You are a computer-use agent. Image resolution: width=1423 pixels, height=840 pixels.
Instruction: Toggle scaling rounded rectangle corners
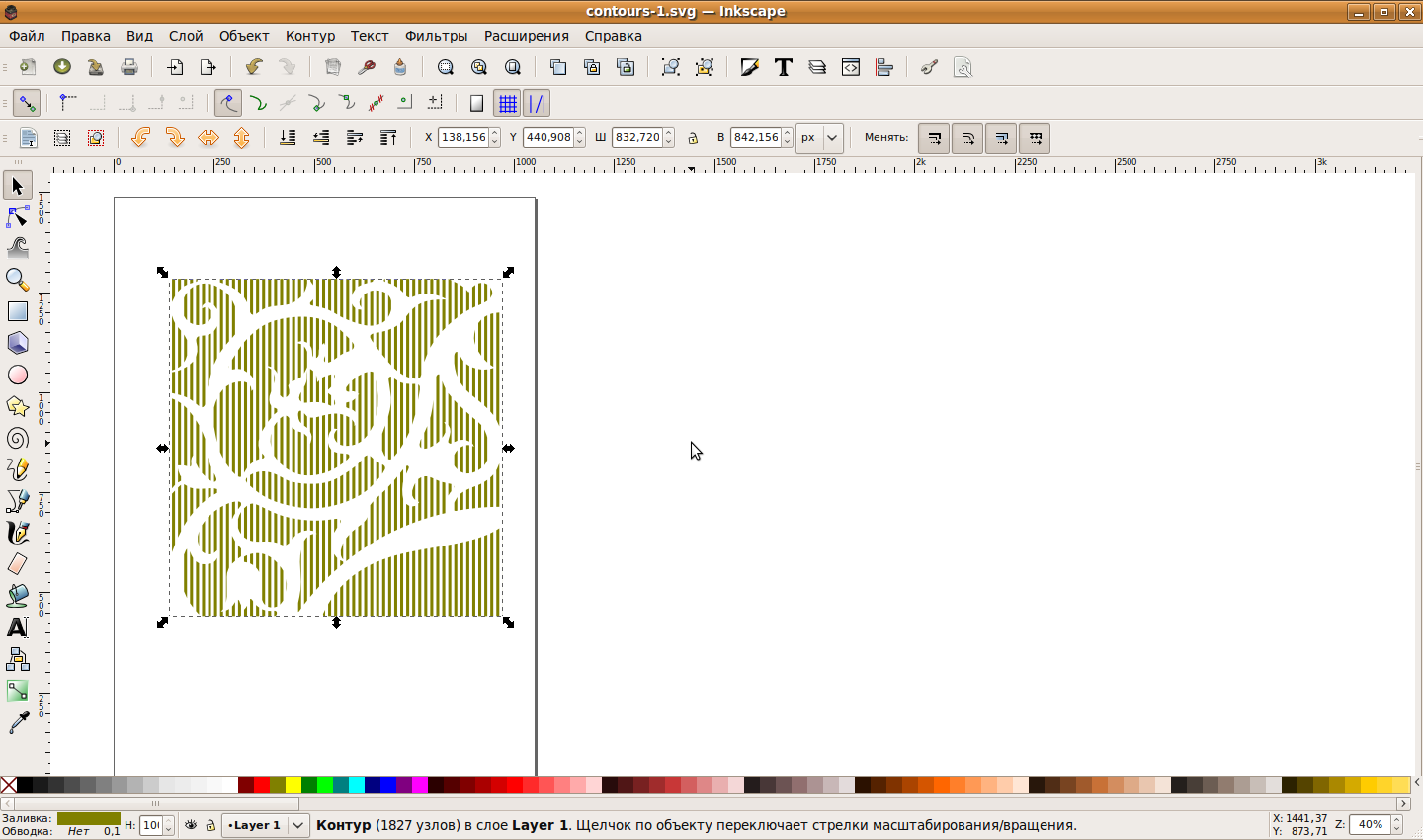click(x=967, y=138)
